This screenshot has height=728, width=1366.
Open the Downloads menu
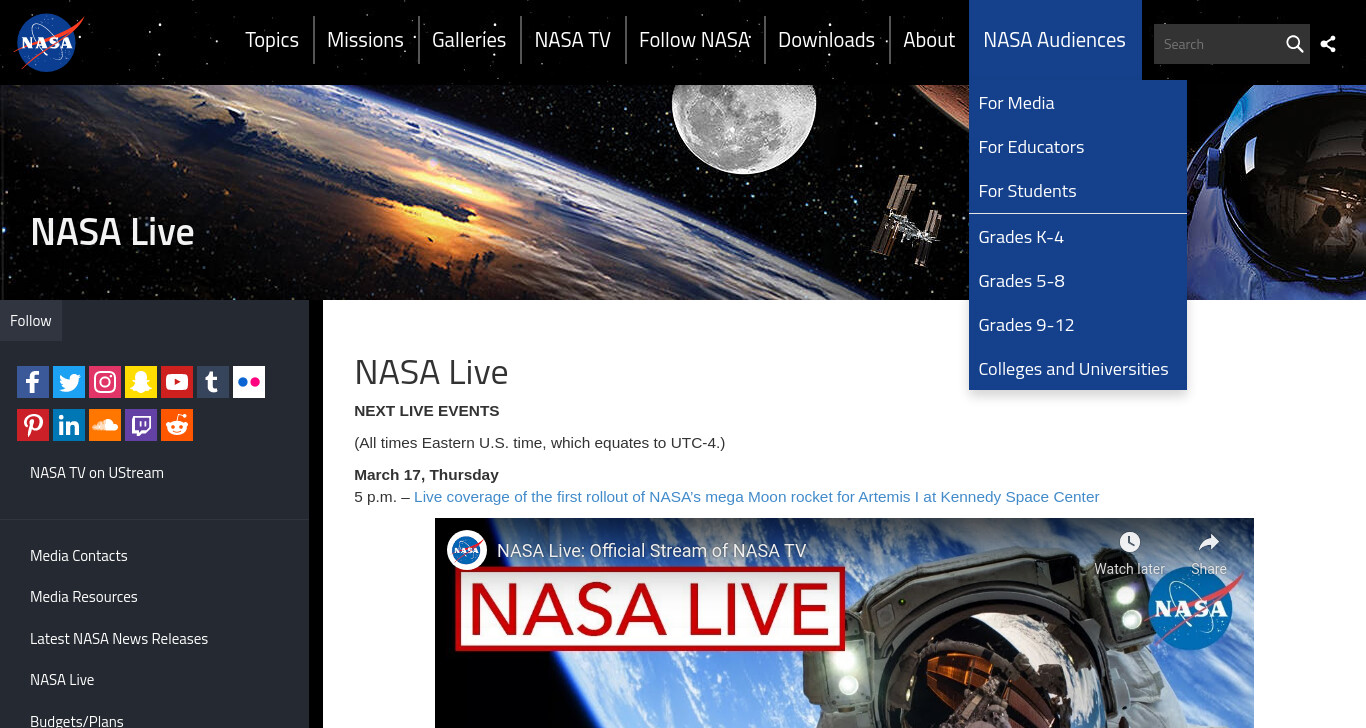pos(826,40)
